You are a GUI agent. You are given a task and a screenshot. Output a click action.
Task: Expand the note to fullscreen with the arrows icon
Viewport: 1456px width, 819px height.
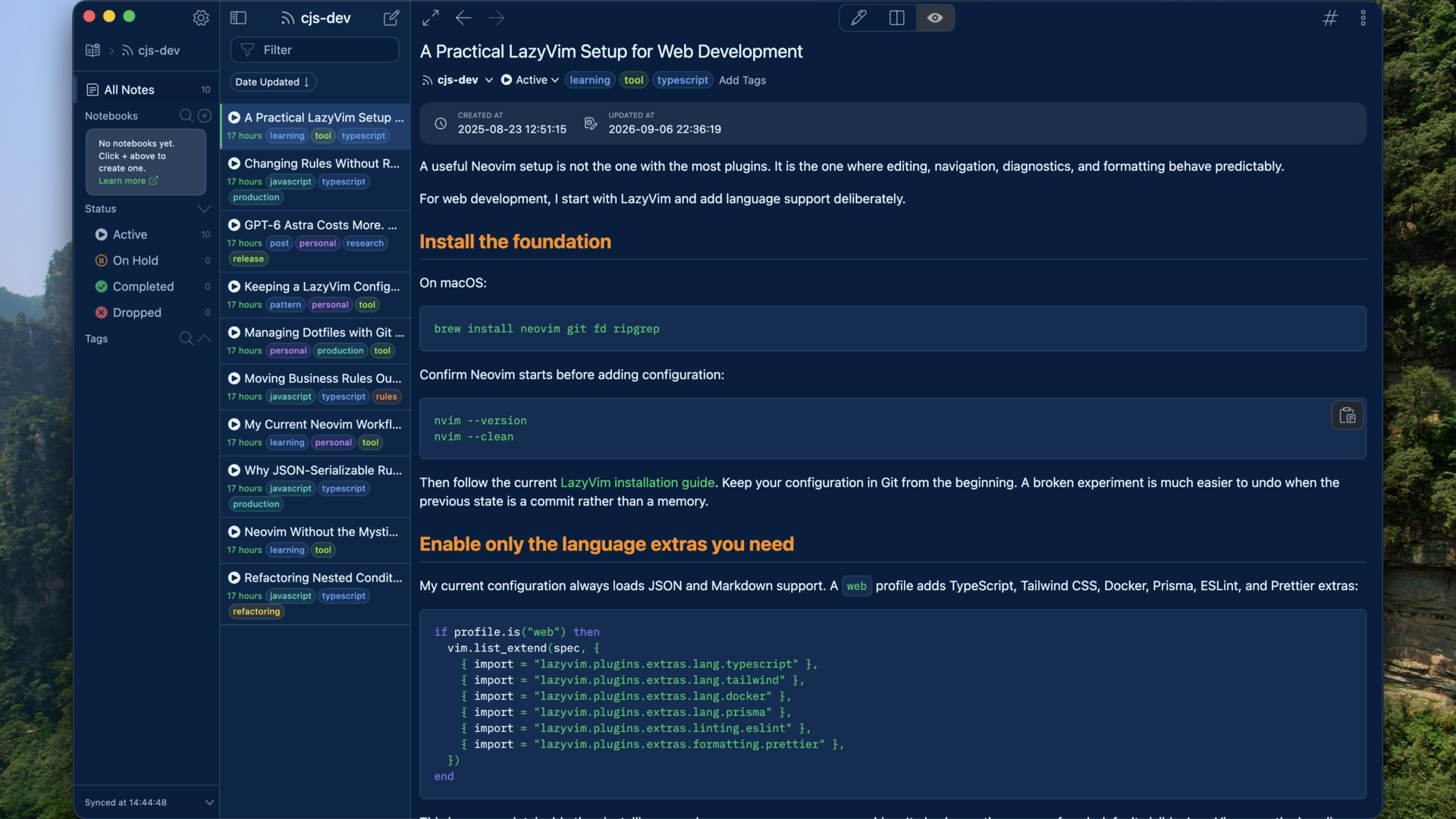431,17
